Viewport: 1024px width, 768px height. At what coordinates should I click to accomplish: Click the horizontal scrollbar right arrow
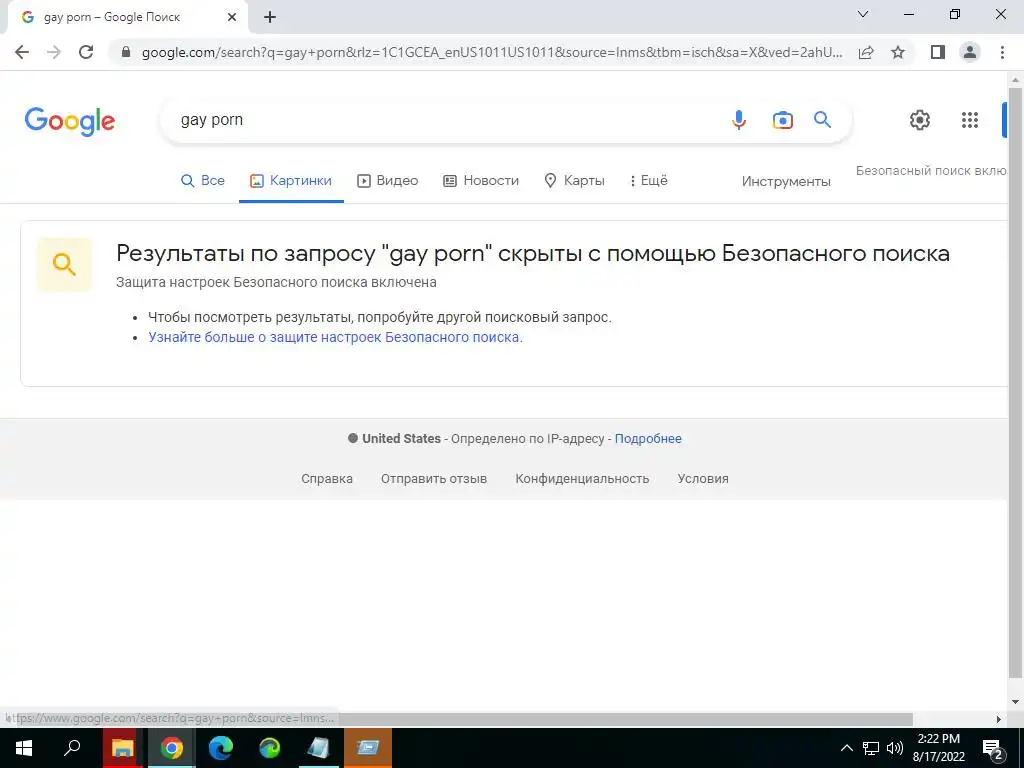999,719
